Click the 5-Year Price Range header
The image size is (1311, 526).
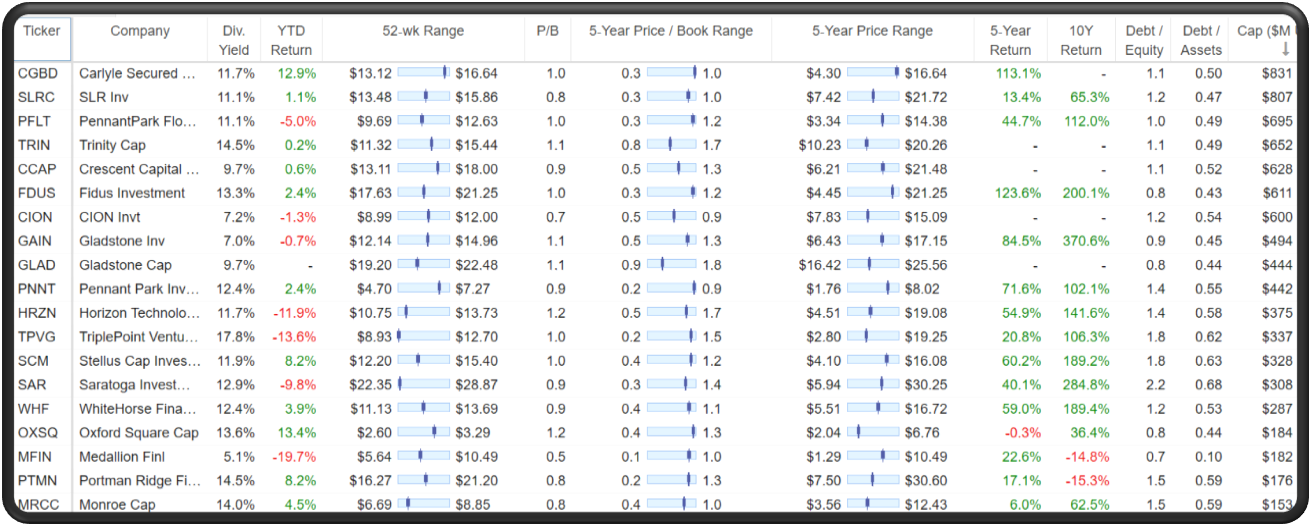click(x=872, y=31)
